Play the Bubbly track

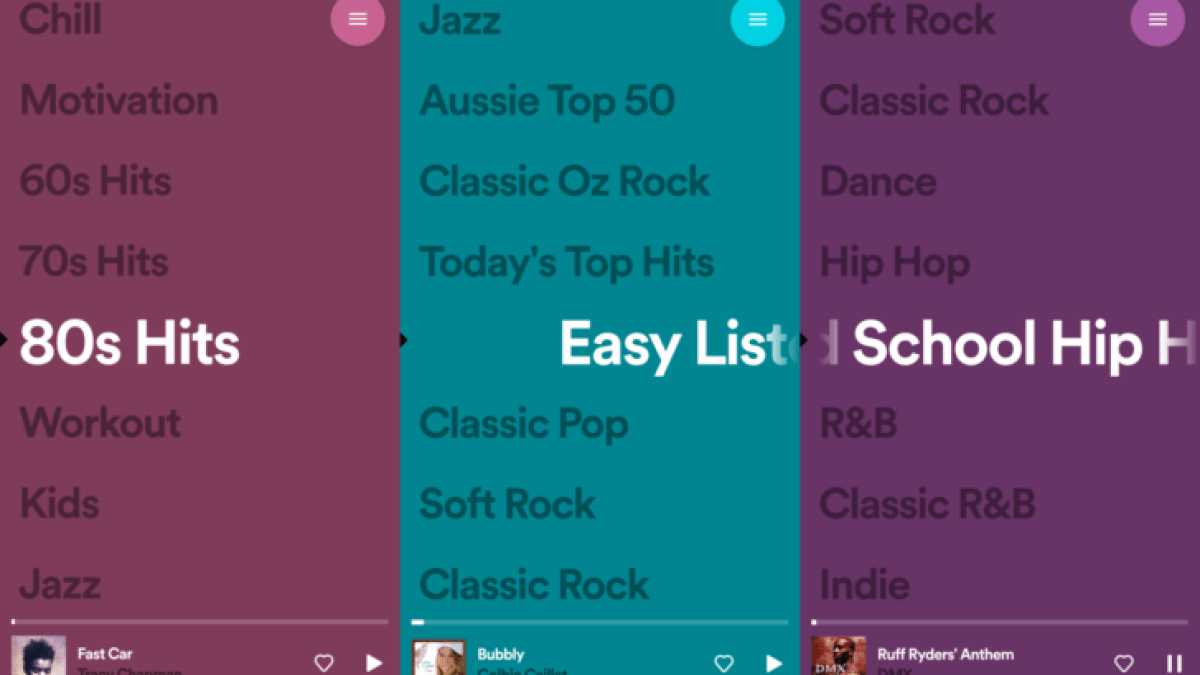pos(774,662)
